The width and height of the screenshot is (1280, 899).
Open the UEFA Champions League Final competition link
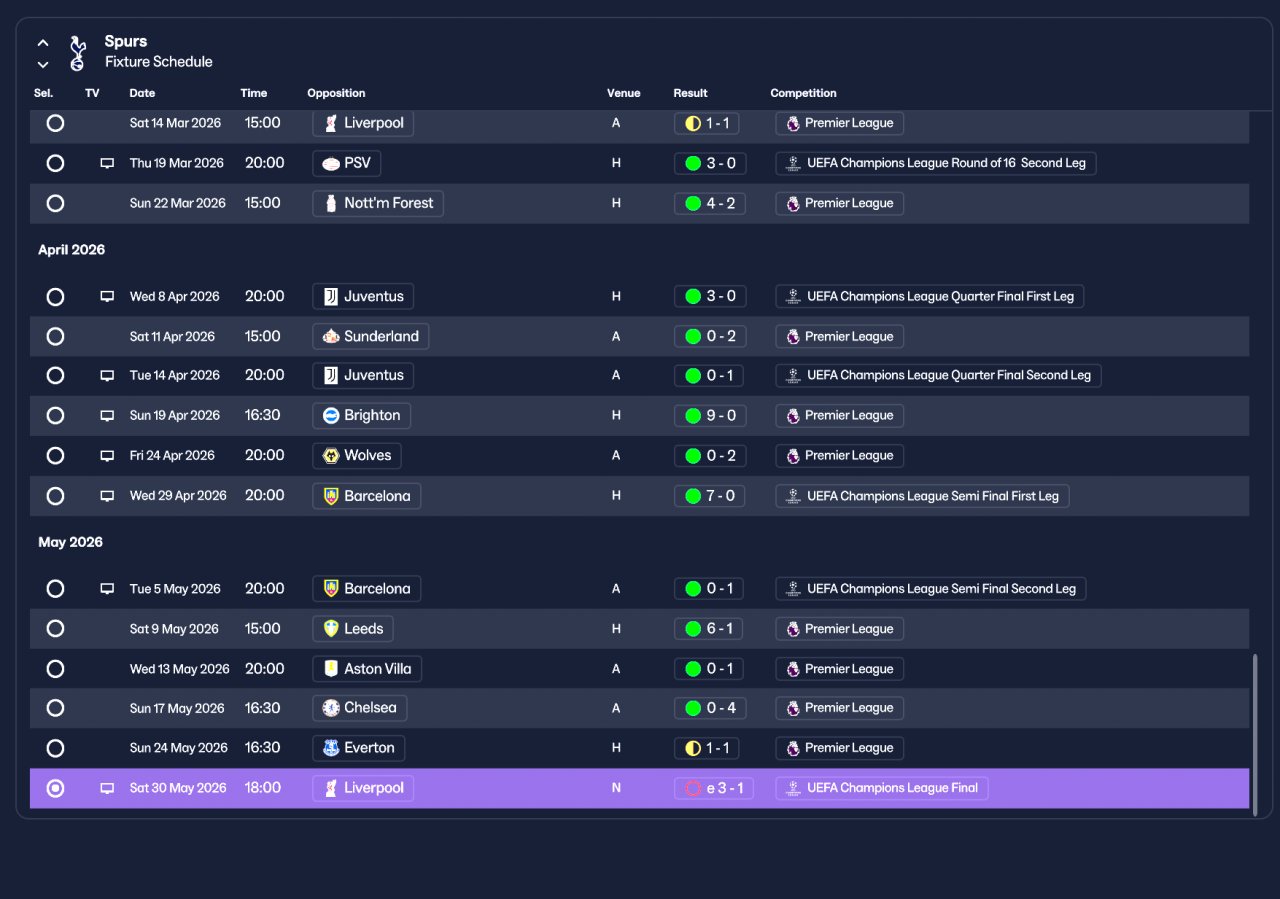coord(882,788)
